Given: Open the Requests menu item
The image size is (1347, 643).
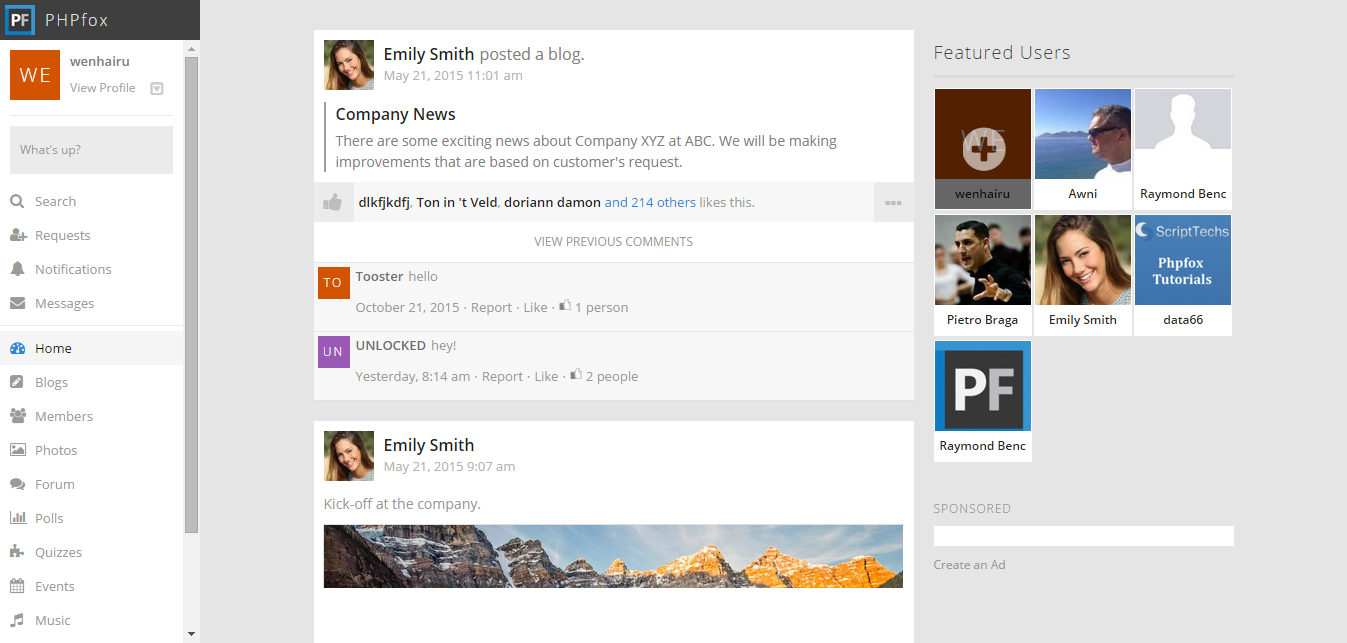Looking at the screenshot, I should click(x=92, y=235).
